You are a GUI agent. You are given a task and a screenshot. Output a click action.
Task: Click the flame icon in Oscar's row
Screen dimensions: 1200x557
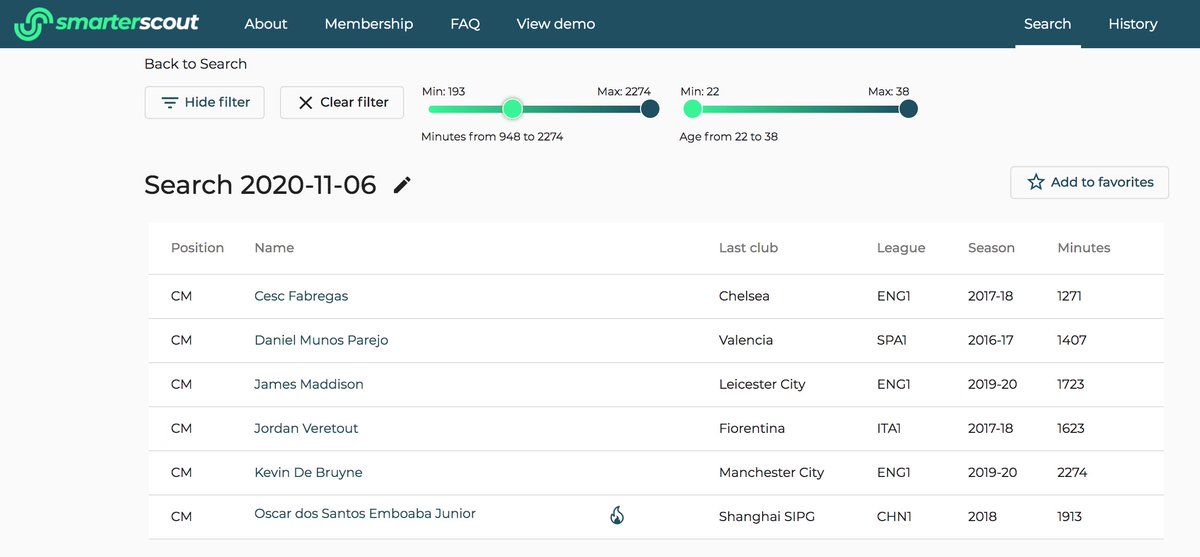click(617, 516)
